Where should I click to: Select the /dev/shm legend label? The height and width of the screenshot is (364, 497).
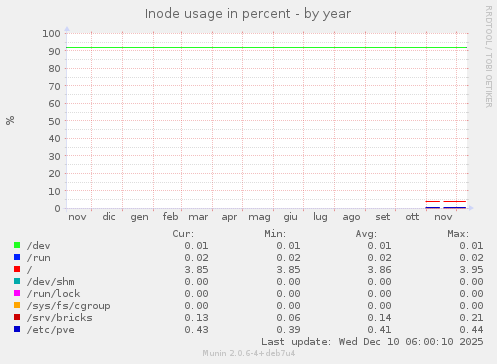click(50, 282)
